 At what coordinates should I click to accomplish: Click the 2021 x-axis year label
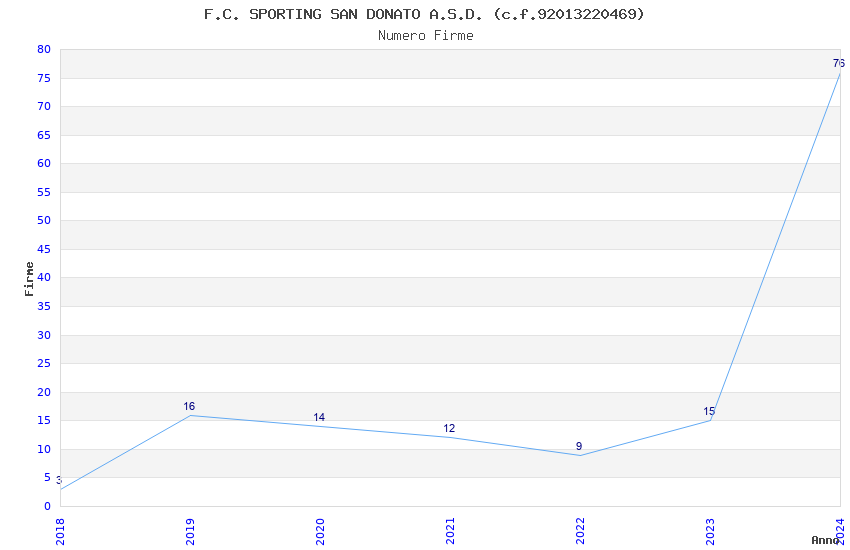[x=450, y=531]
